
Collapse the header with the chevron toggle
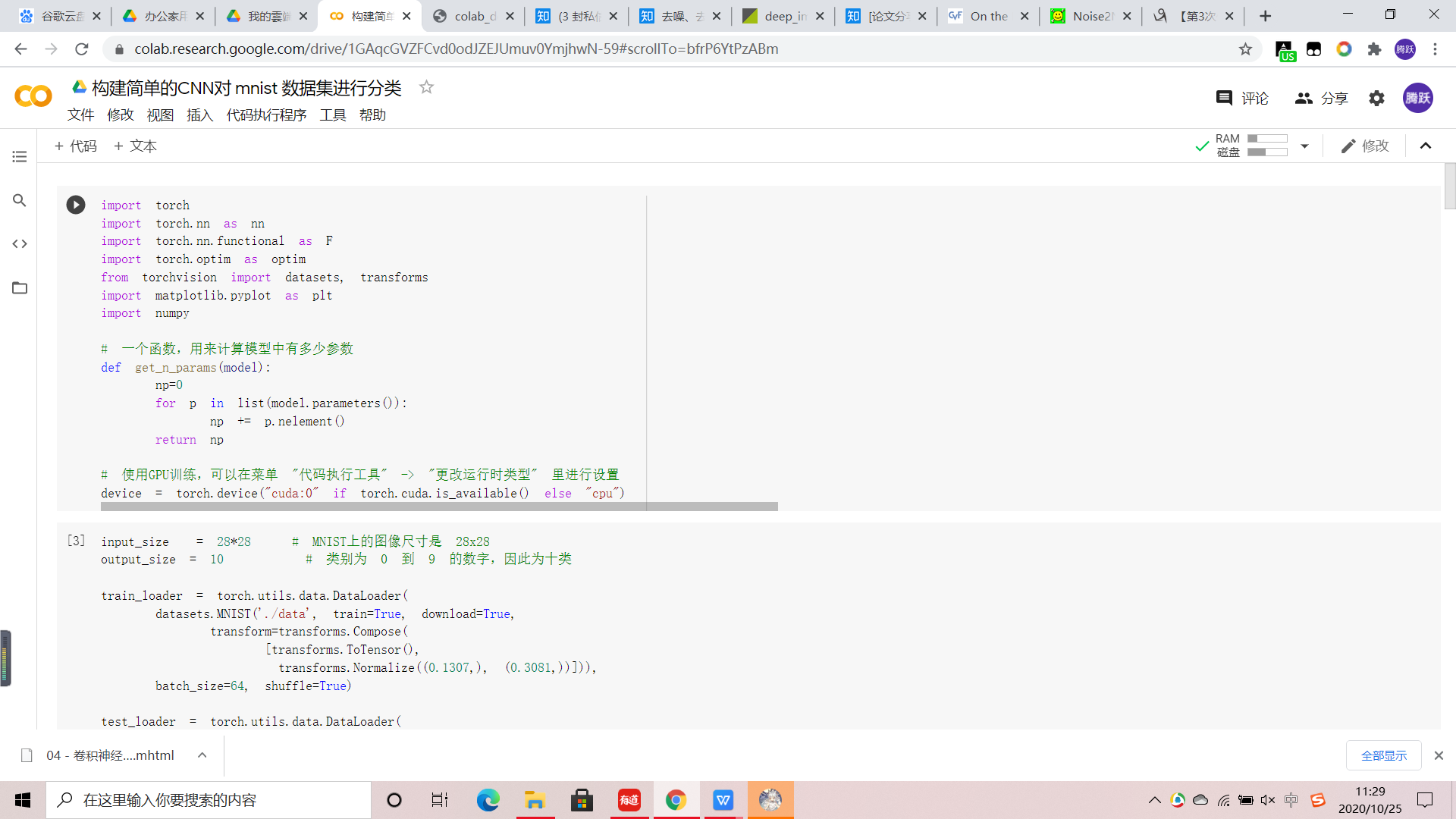pos(1426,146)
